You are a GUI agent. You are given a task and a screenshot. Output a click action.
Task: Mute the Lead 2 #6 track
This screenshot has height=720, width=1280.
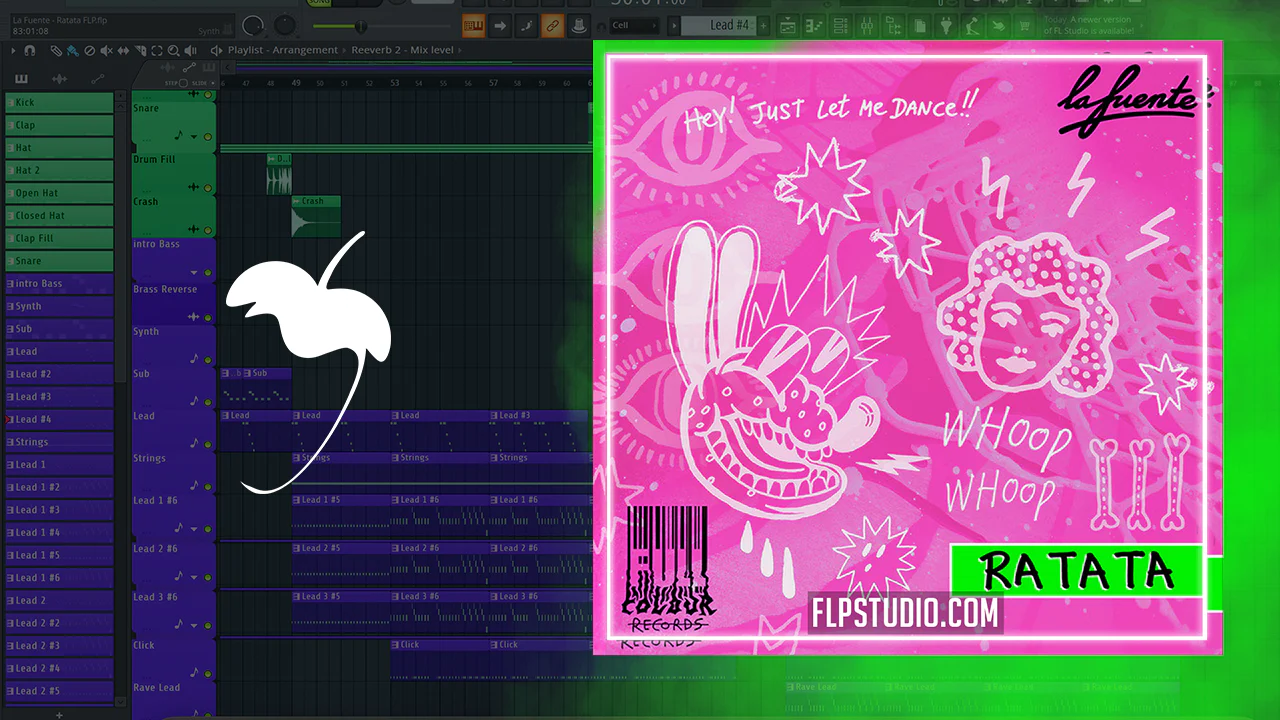click(x=208, y=576)
